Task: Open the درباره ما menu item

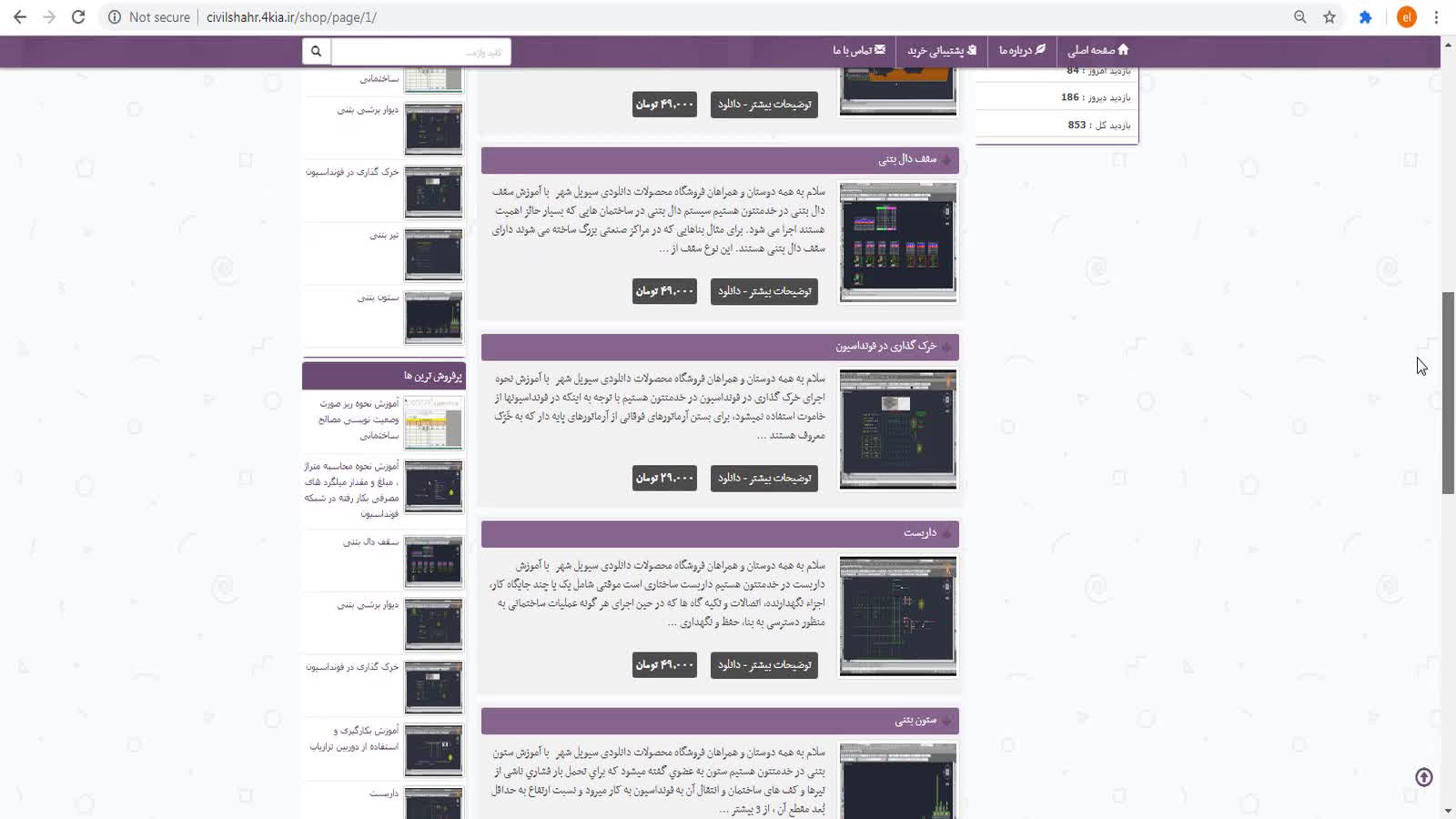Action: tap(1022, 50)
